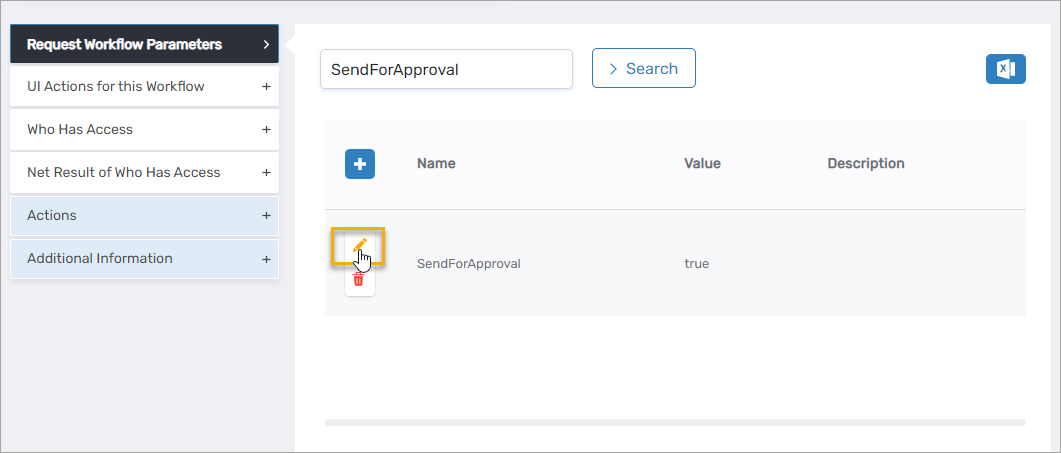Screen dimensions: 1061x453
Task: Click the Value column header
Action: (x=702, y=164)
